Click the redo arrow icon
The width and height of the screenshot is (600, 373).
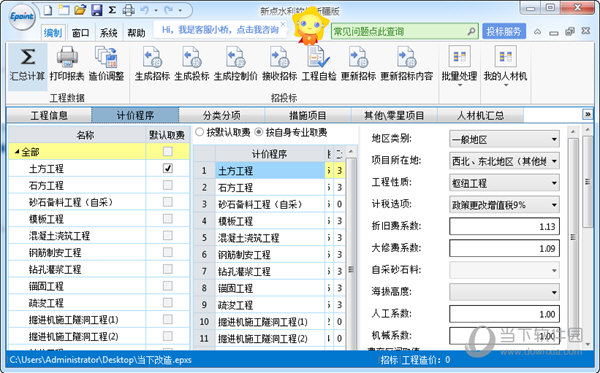point(168,10)
